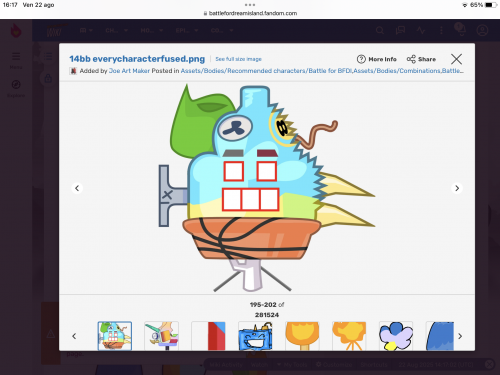Click the fused character main image

267,188
